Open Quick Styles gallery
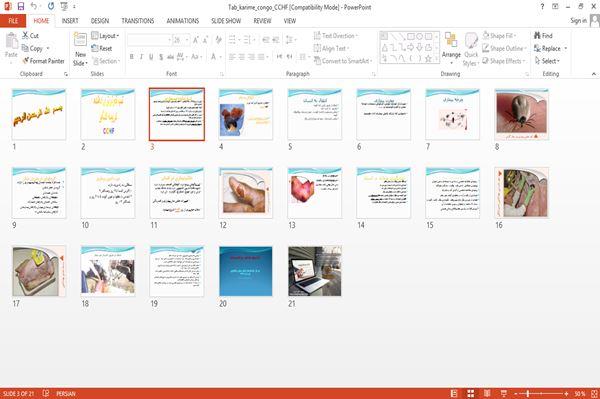This screenshot has height=399, width=600. click(471, 49)
